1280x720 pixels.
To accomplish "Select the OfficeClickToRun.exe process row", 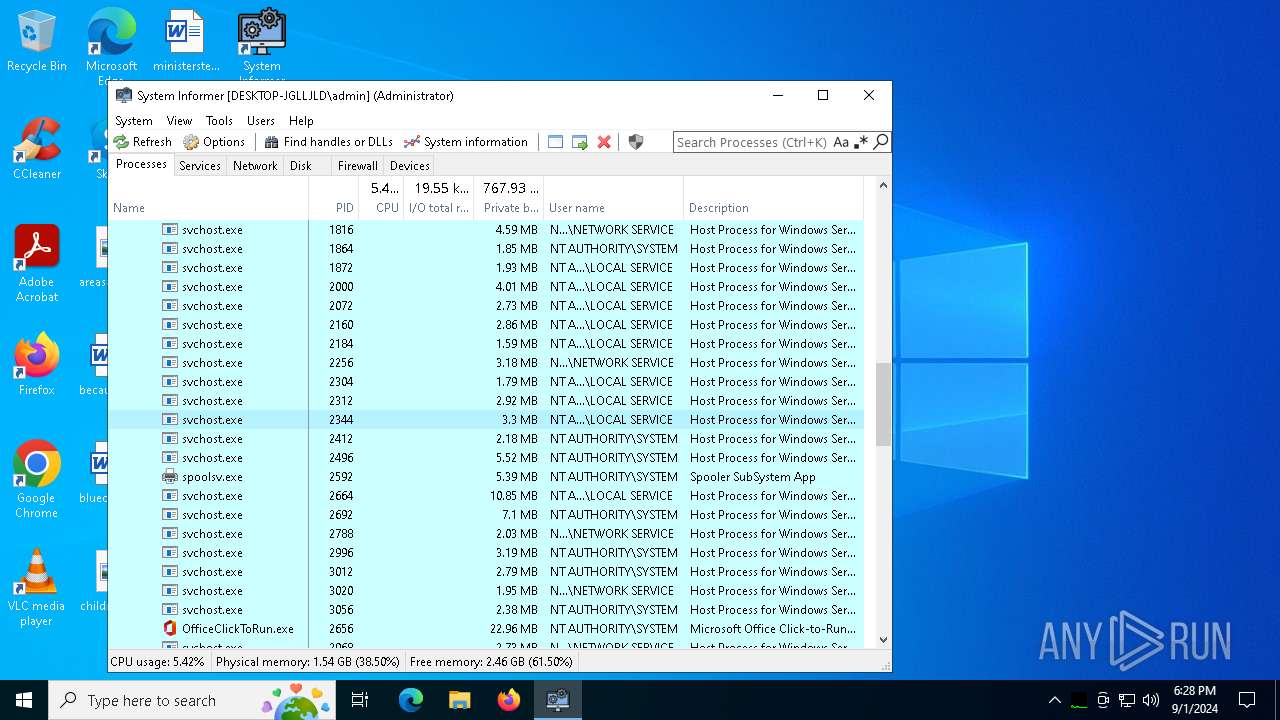I will pyautogui.click(x=485, y=629).
